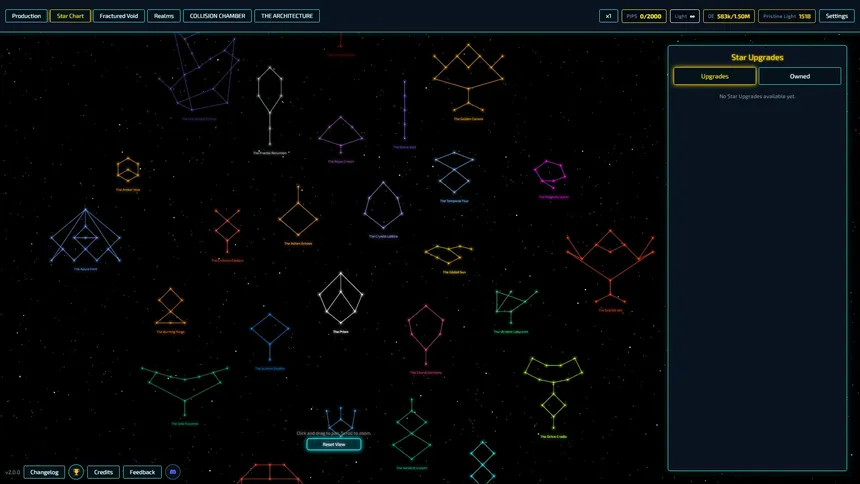
Task: Select the blue Temporal Flux constellation
Action: (x=454, y=172)
